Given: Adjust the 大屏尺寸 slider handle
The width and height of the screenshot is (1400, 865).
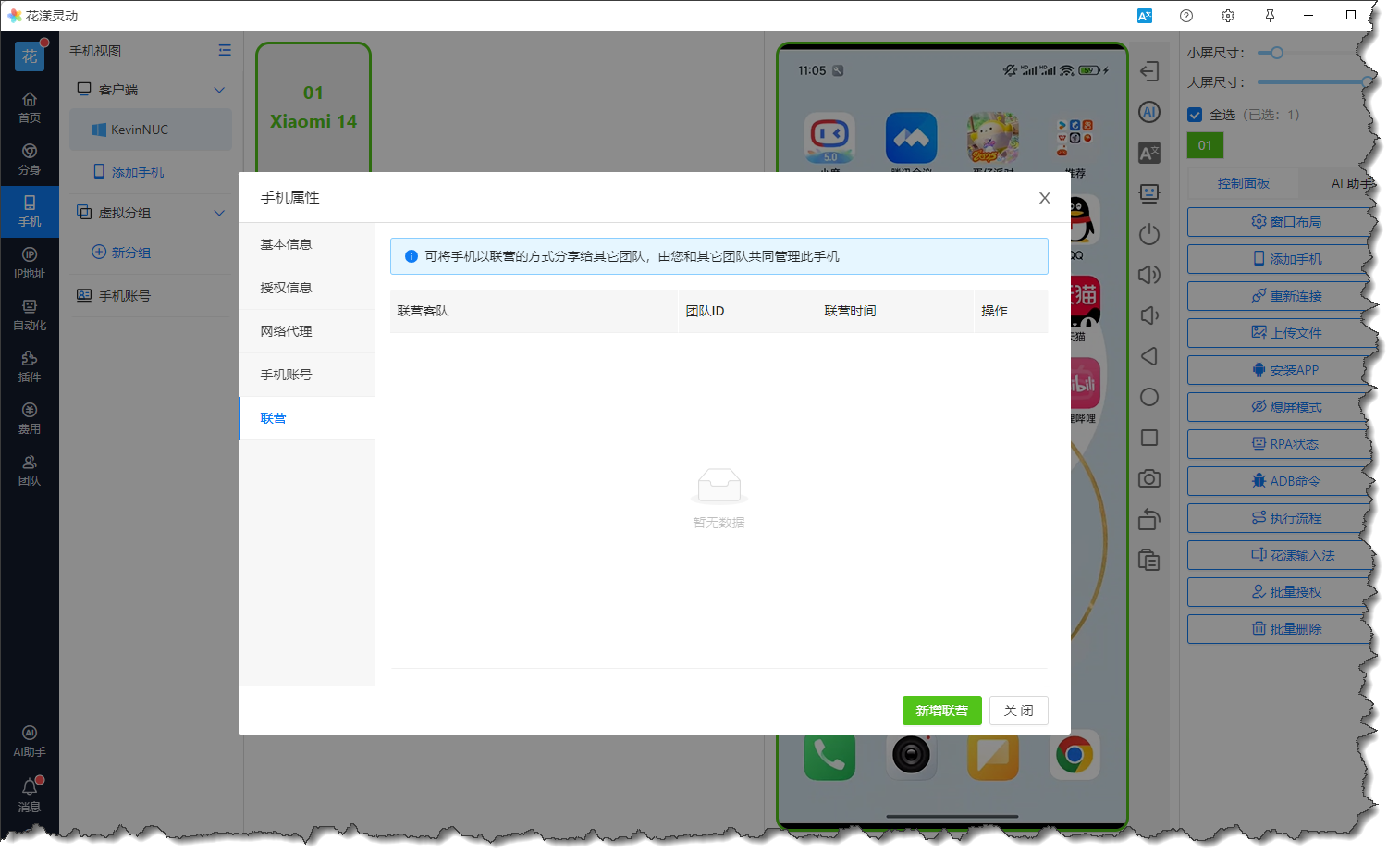Looking at the screenshot, I should click(1367, 82).
